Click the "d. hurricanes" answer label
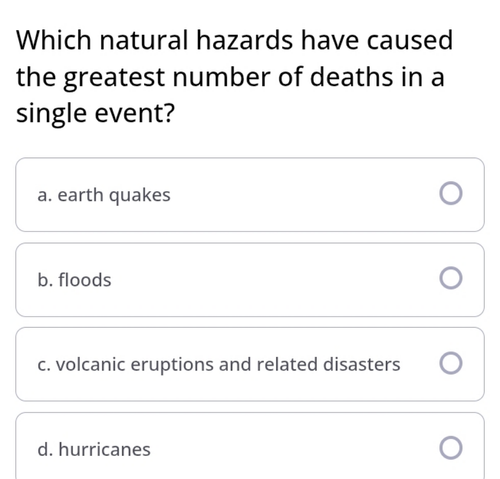This screenshot has width=500, height=479. tap(94, 449)
